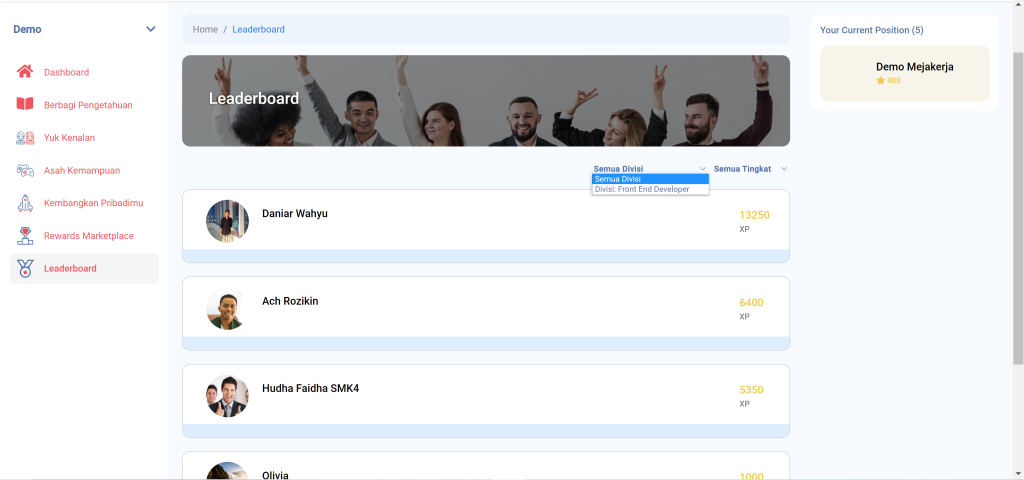Click the scrollbar down arrow
This screenshot has height=480, width=1024.
click(x=1018, y=473)
